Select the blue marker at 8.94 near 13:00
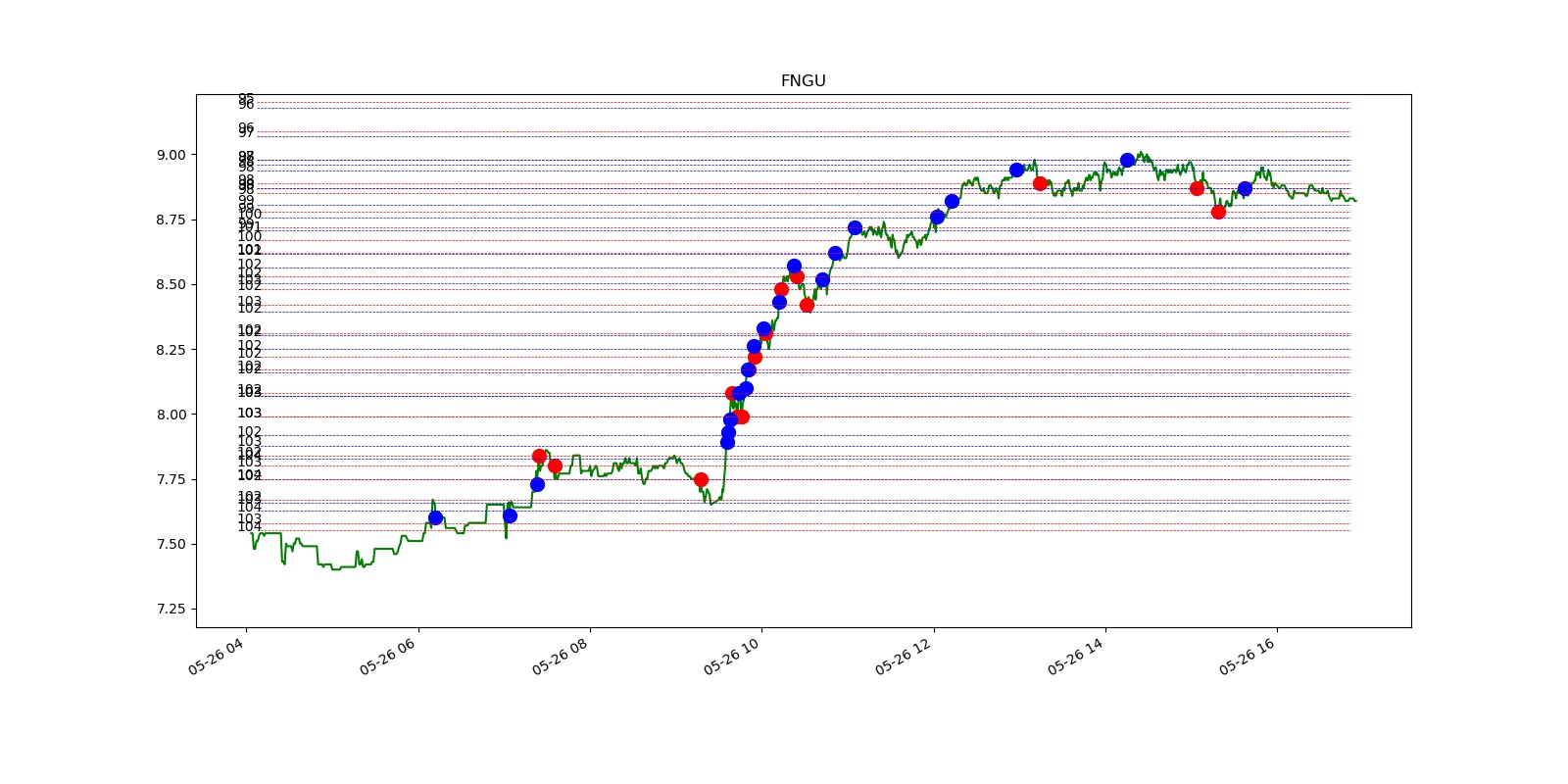 pos(1016,170)
